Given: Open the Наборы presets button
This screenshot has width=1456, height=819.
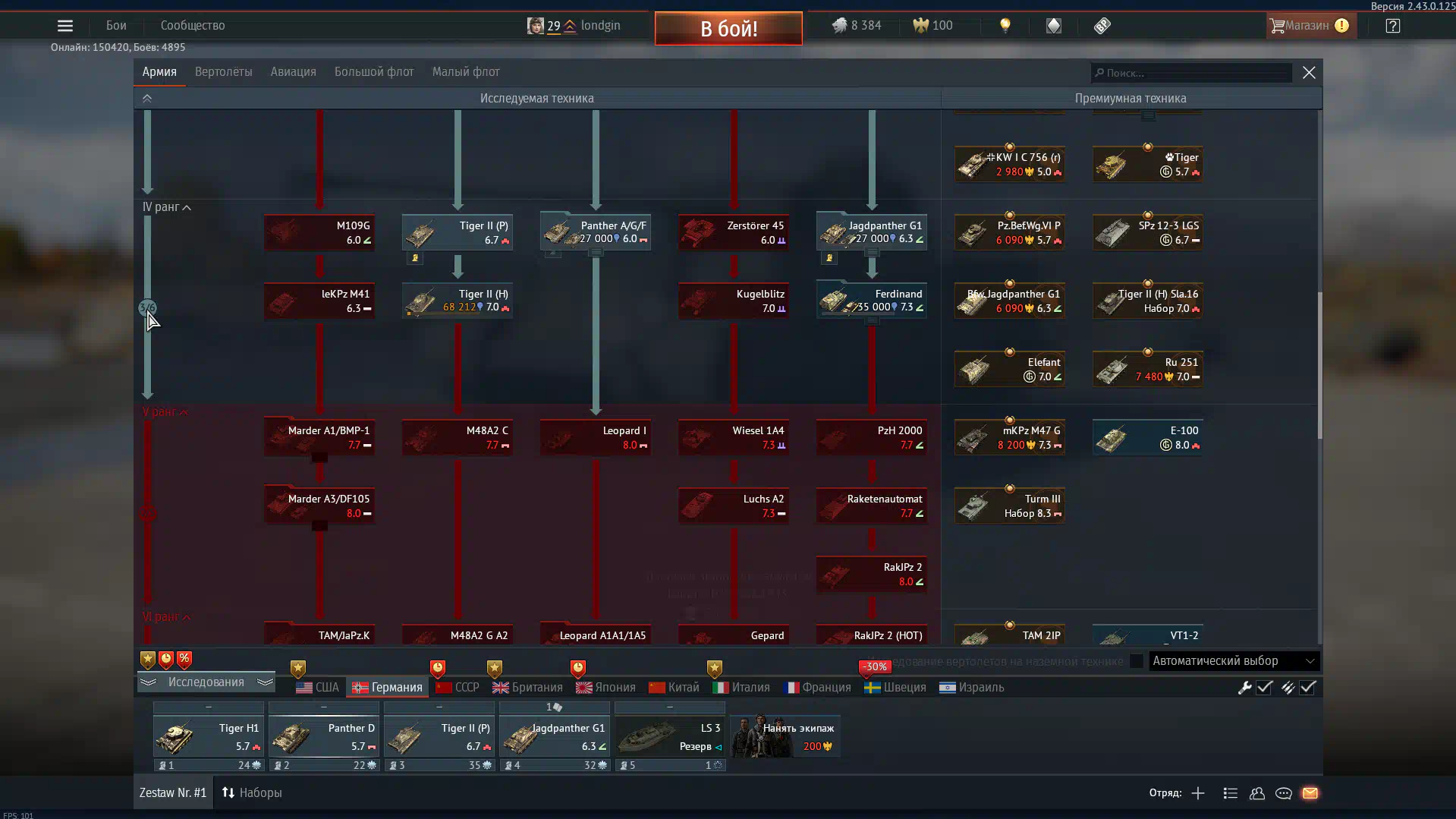Looking at the screenshot, I should coord(252,793).
